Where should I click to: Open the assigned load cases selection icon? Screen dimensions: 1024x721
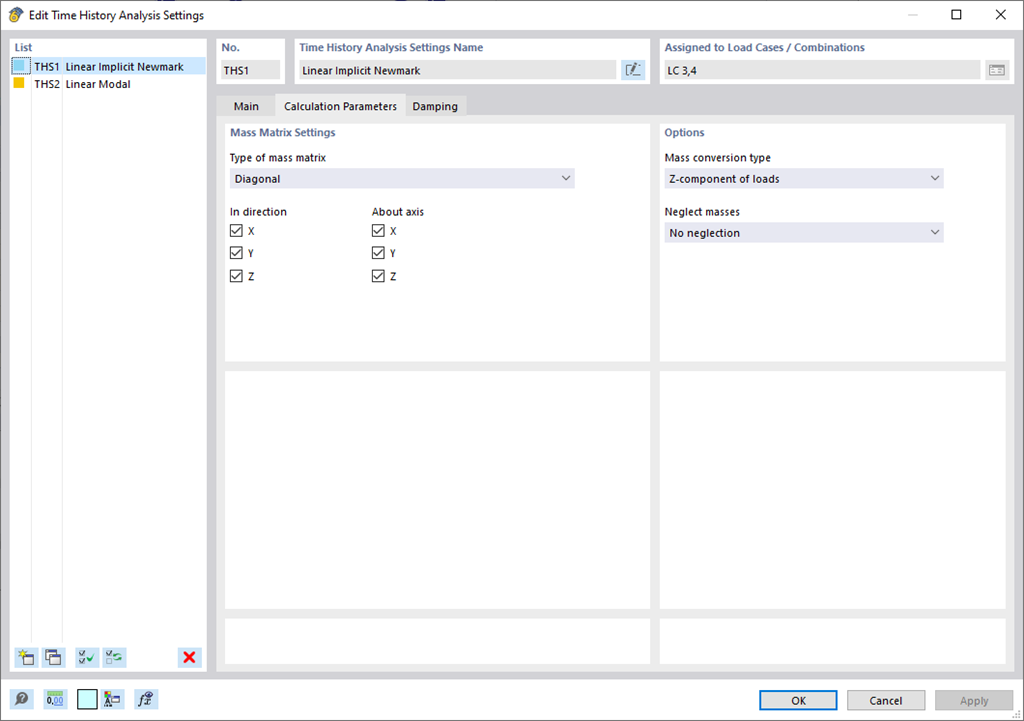tap(997, 70)
